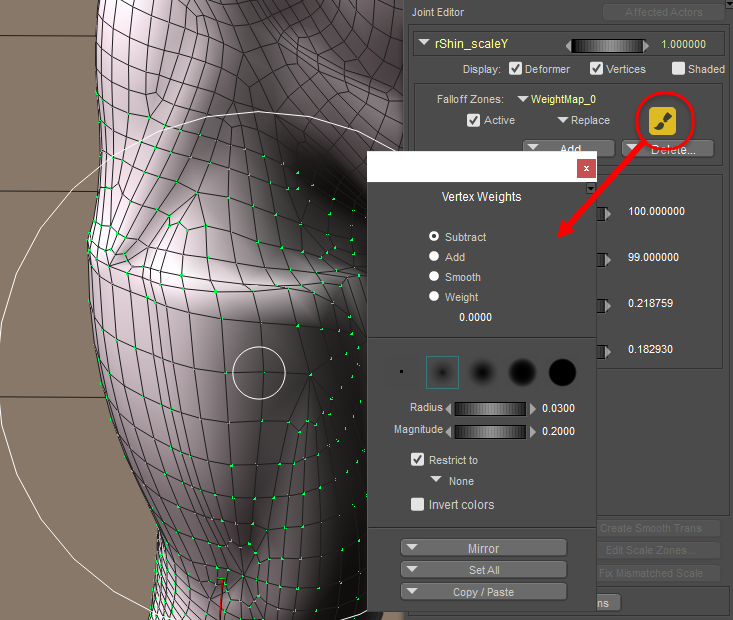Select the Weight radio option

click(434, 297)
